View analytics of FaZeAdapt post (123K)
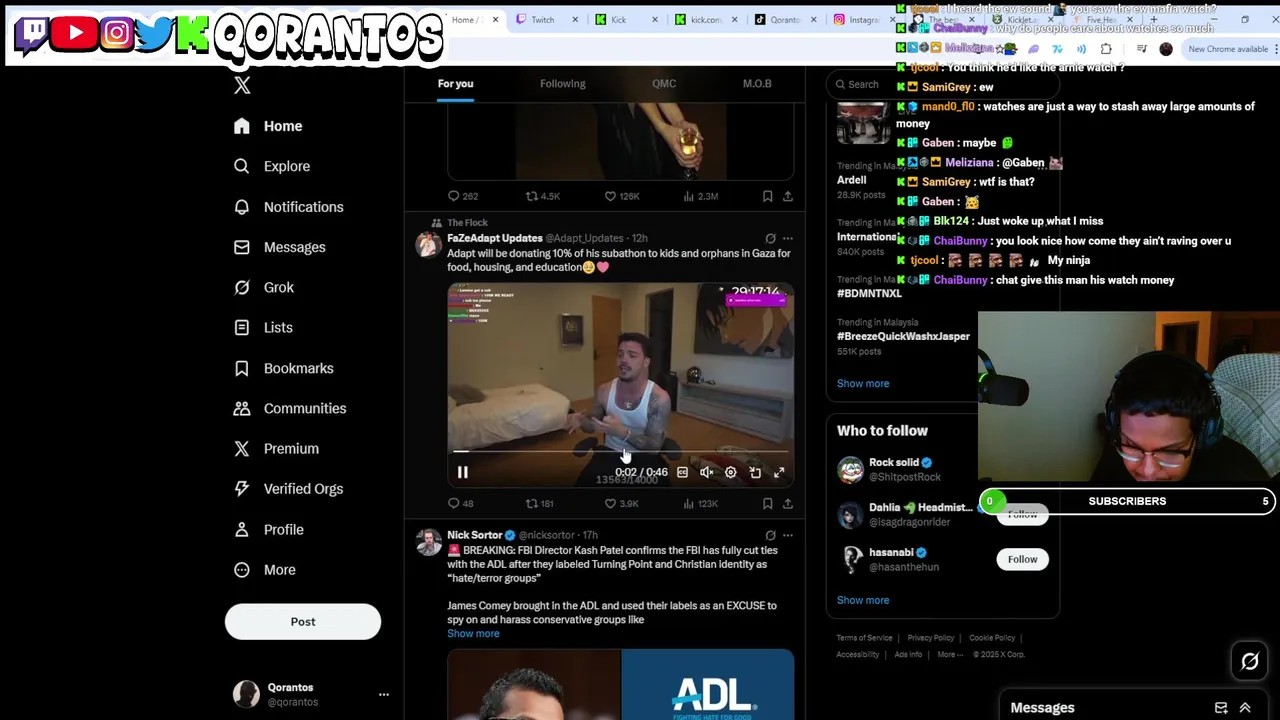The height and width of the screenshot is (720, 1280). click(x=700, y=503)
